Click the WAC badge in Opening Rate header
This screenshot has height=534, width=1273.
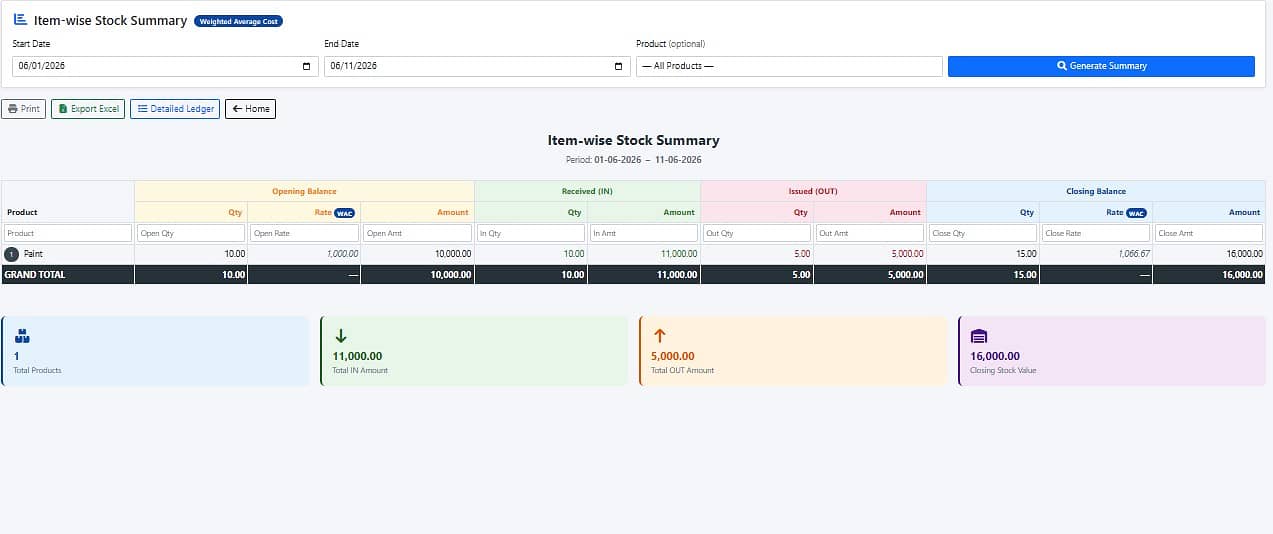(x=344, y=213)
